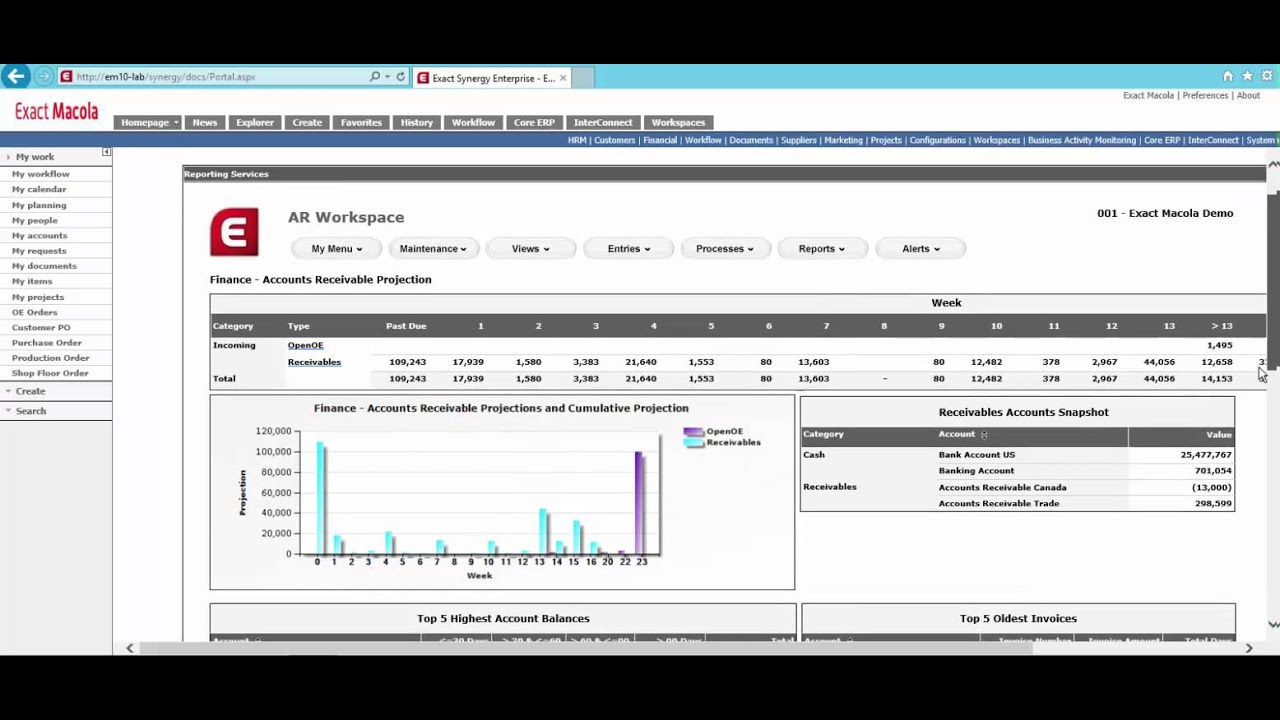Click the refresh icon in address bar
Image resolution: width=1280 pixels, height=720 pixels.
tap(401, 76)
